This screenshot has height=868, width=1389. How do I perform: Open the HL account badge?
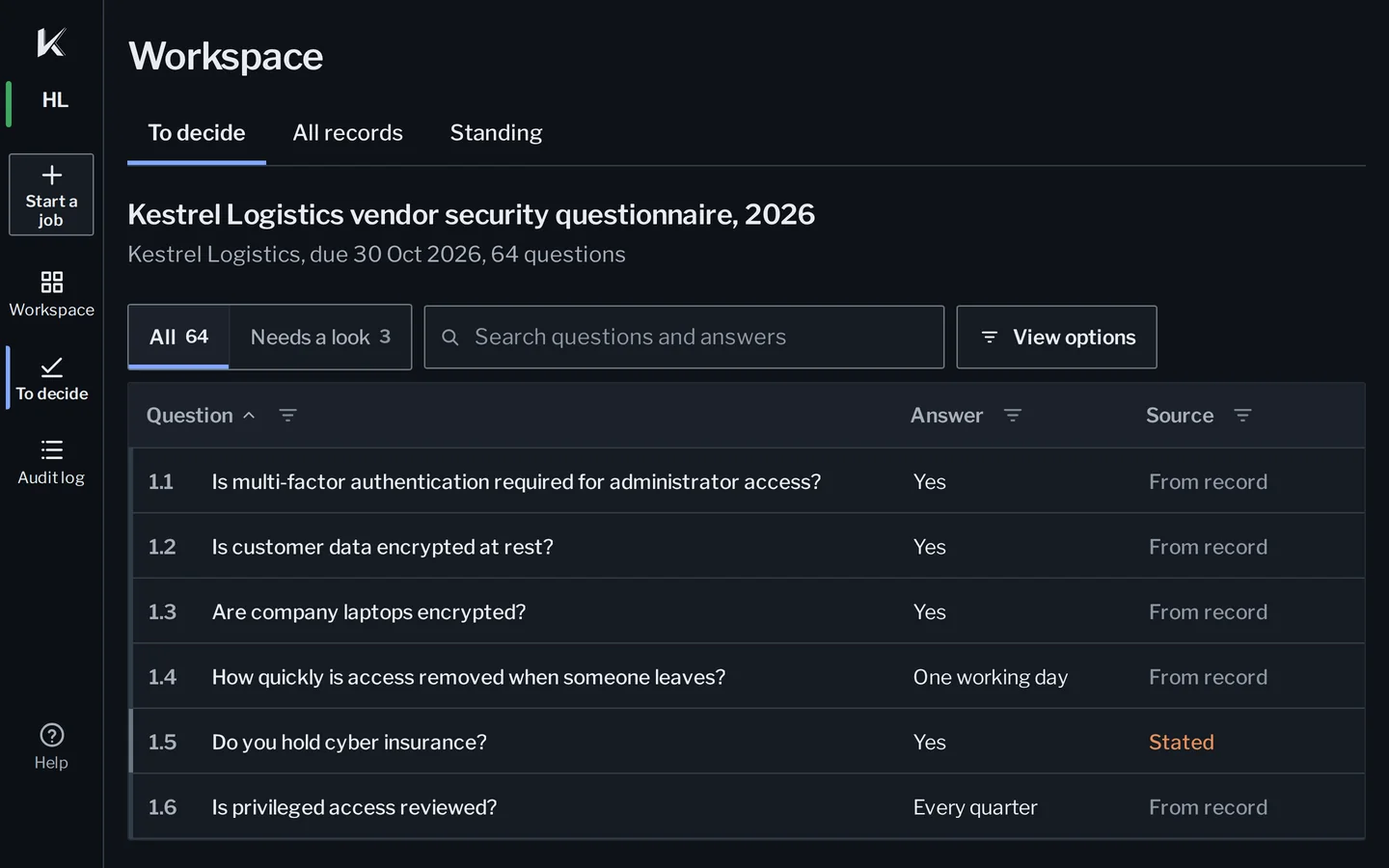(x=55, y=100)
